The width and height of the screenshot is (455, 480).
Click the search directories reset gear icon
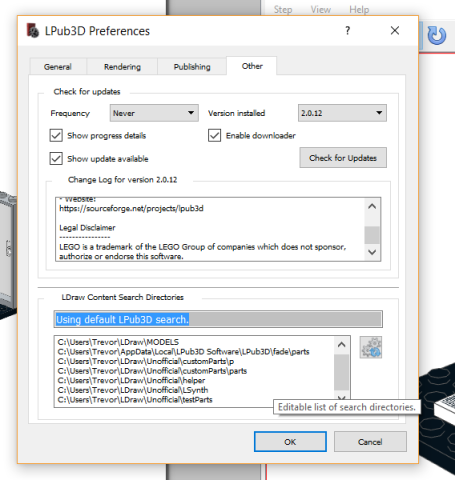tap(371, 347)
